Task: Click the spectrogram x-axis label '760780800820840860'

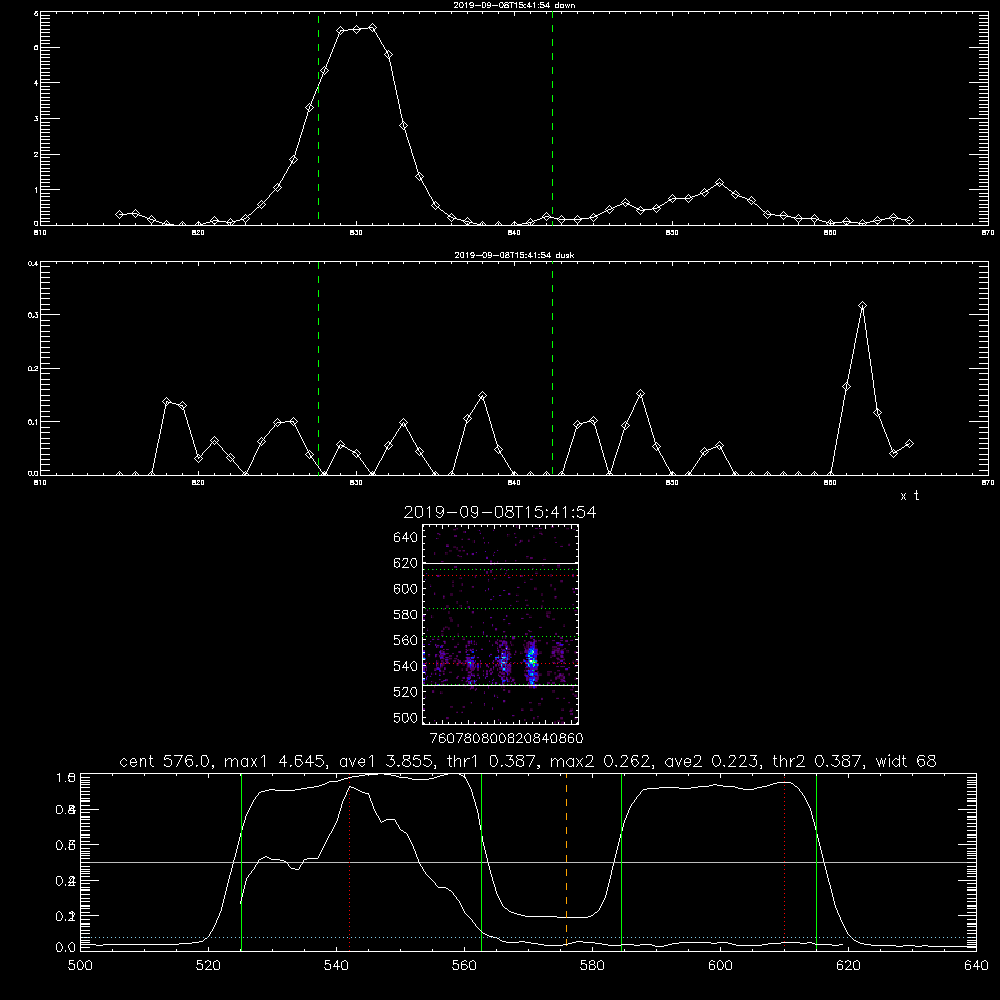Action: point(506,739)
